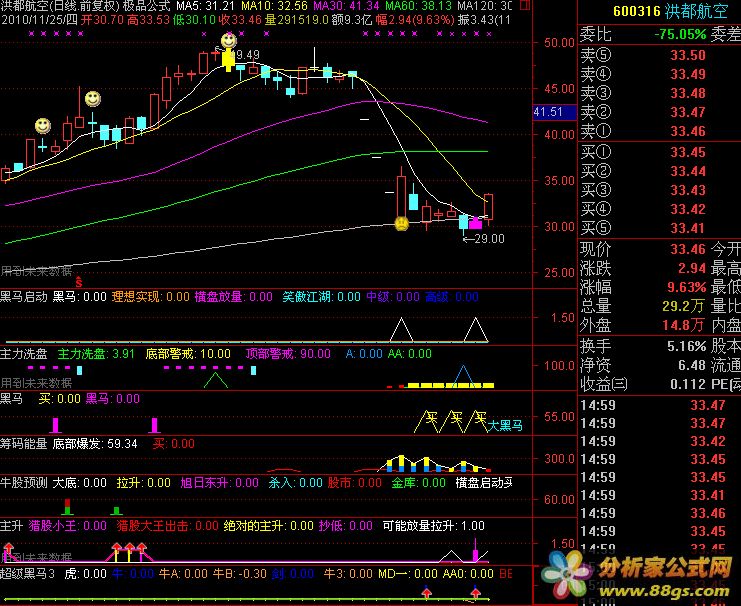Click the 卖① quote row at 33.46
This screenshot has height=606, width=741.
(659, 131)
